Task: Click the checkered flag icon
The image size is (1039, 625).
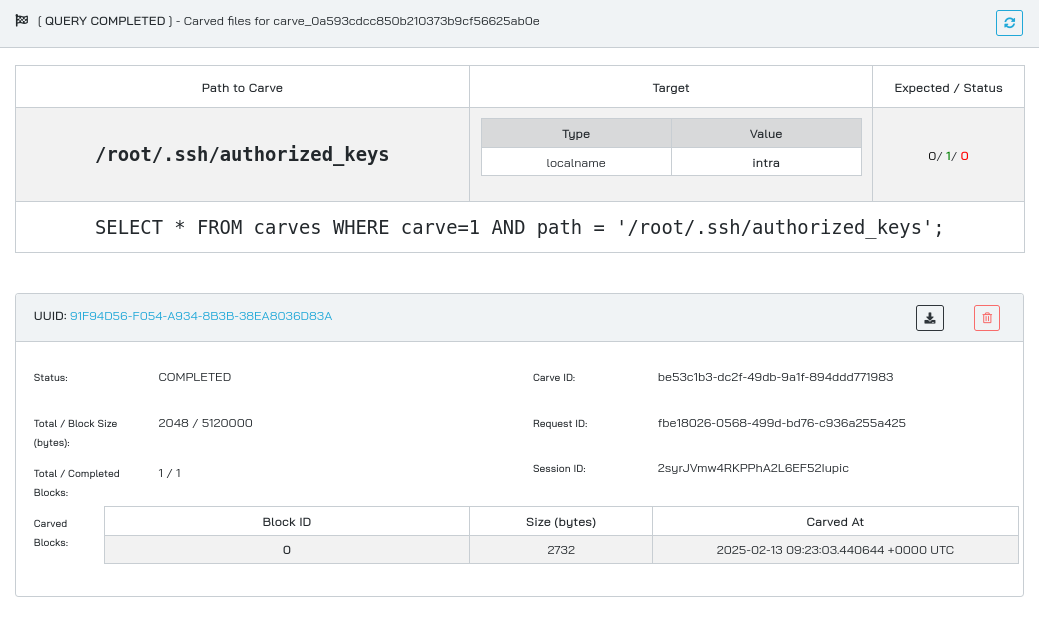Action: click(22, 21)
